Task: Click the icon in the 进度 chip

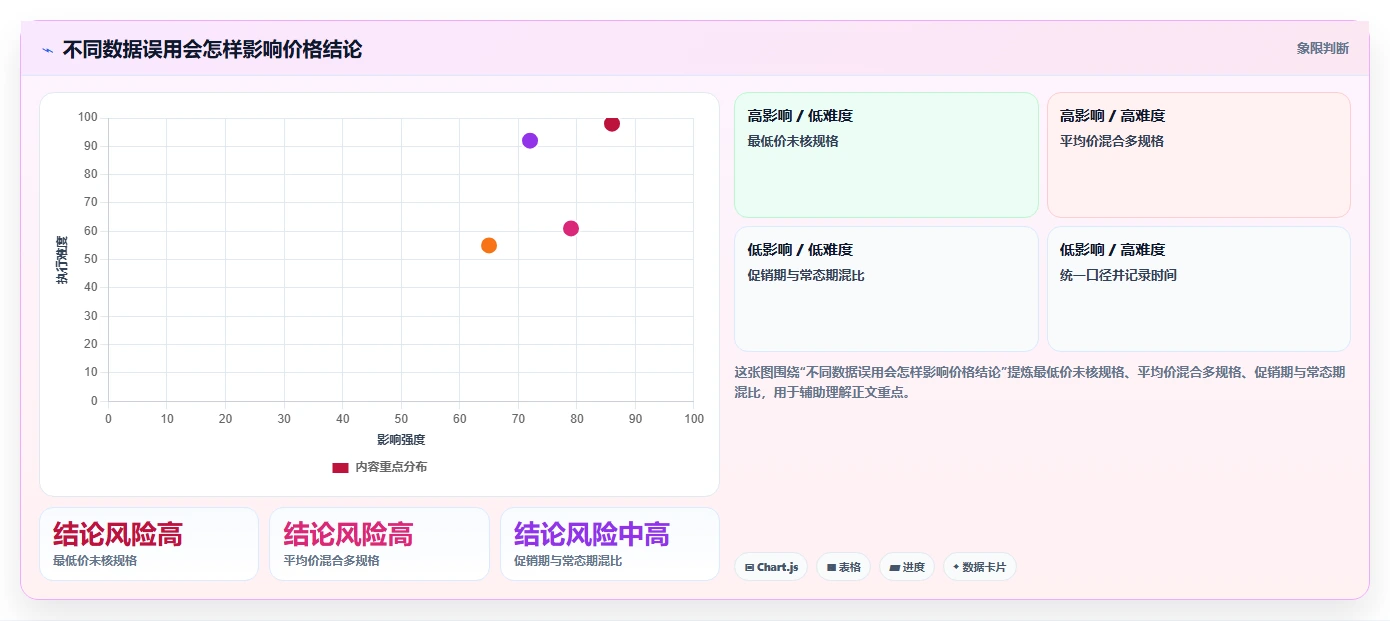Action: coord(894,567)
